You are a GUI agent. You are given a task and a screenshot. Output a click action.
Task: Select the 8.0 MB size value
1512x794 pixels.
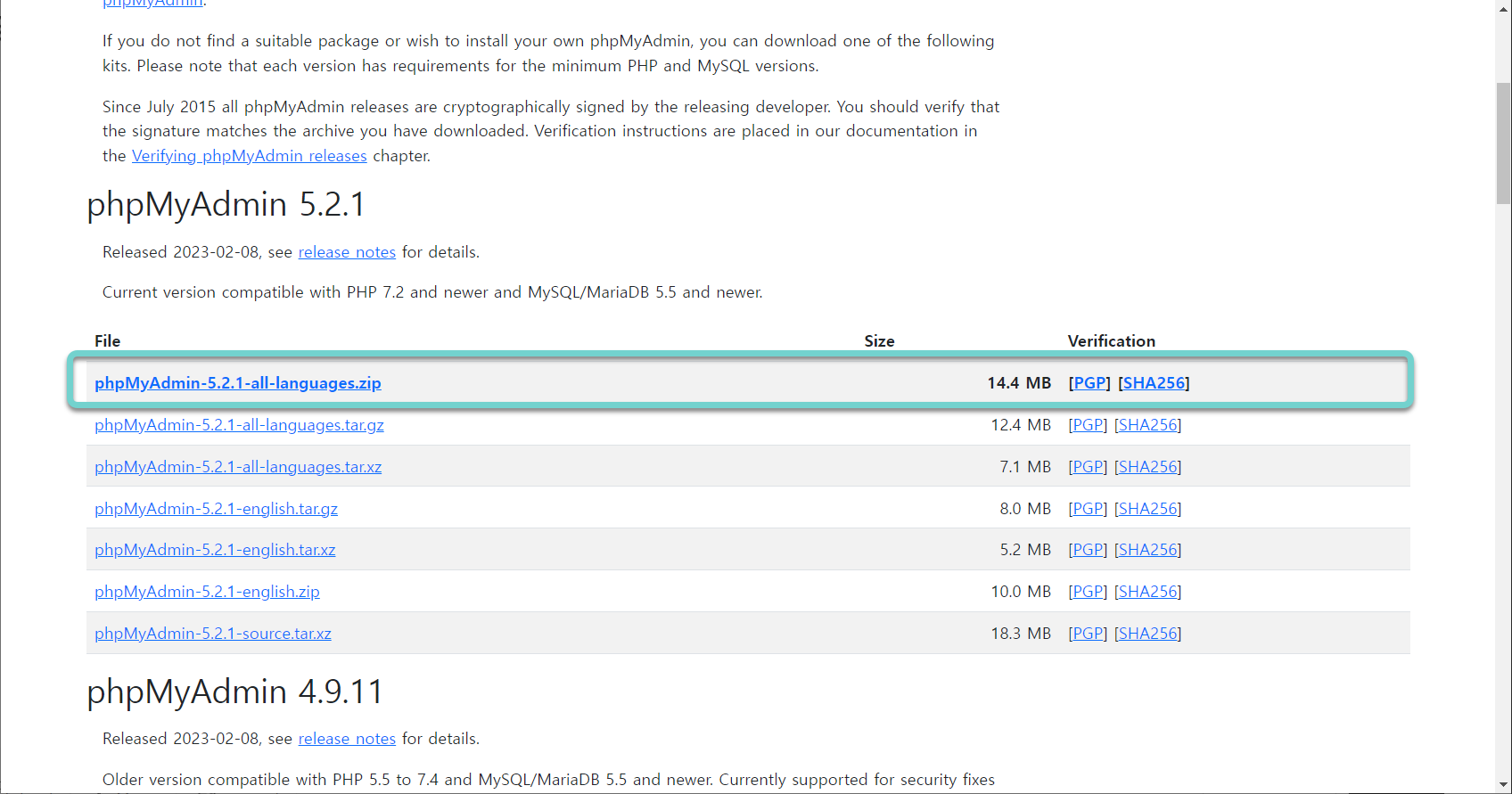[x=1025, y=509]
